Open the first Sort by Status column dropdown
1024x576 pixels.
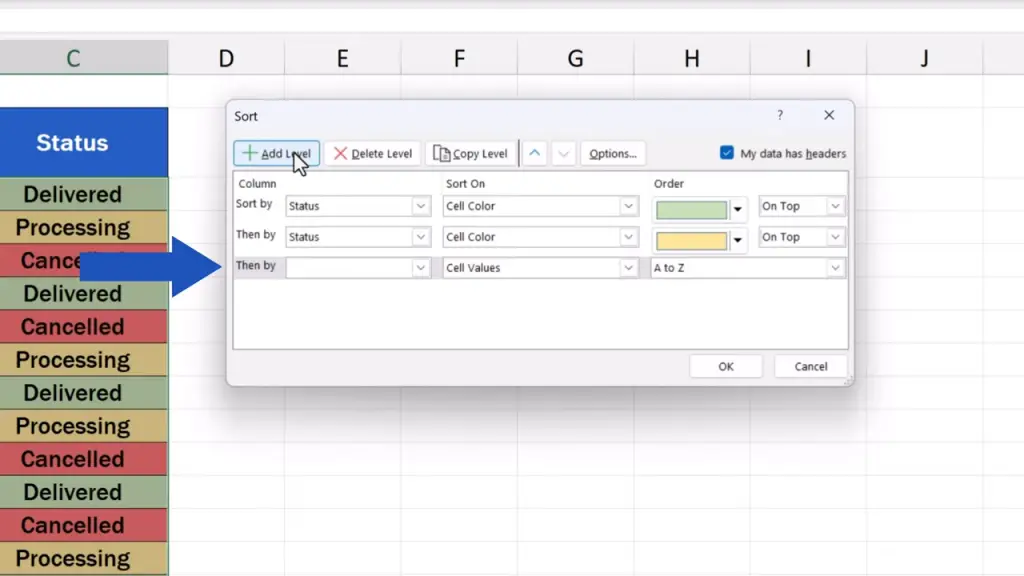(x=421, y=207)
